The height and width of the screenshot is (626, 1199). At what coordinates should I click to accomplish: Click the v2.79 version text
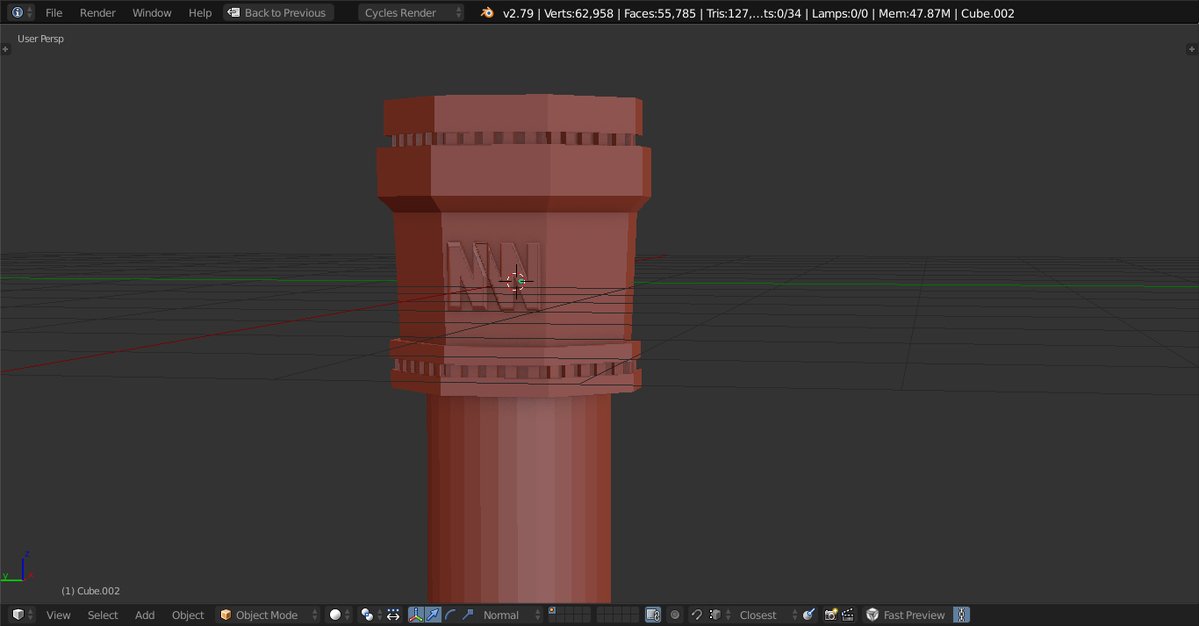tap(518, 13)
